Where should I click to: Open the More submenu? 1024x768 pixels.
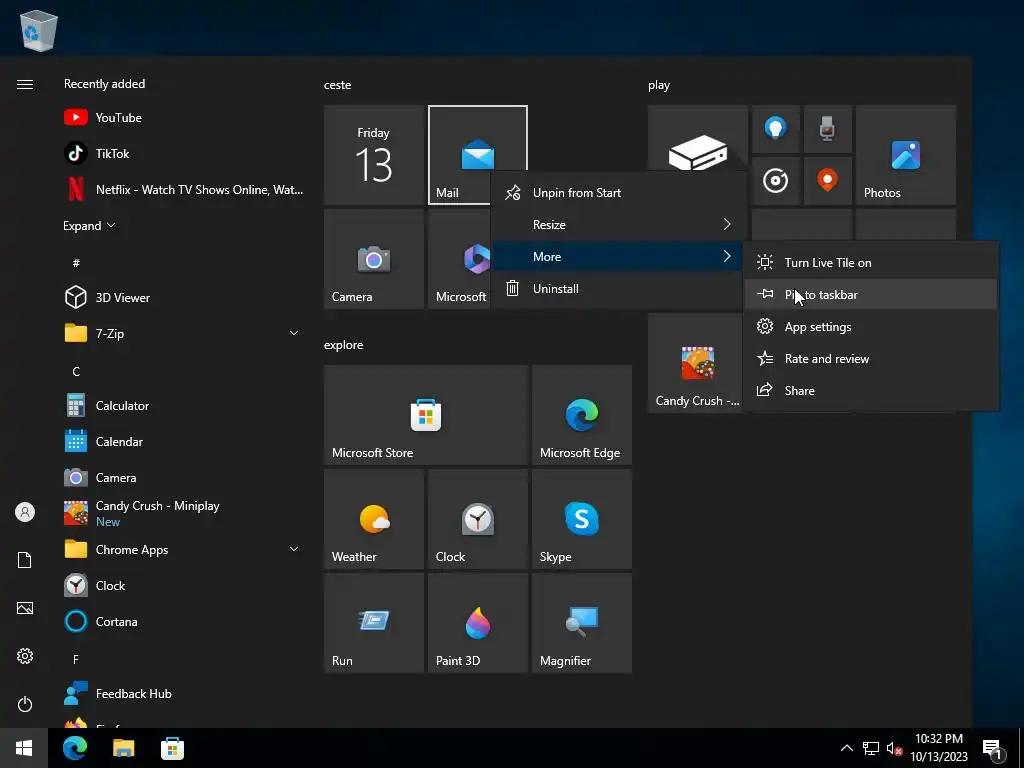[618, 257]
